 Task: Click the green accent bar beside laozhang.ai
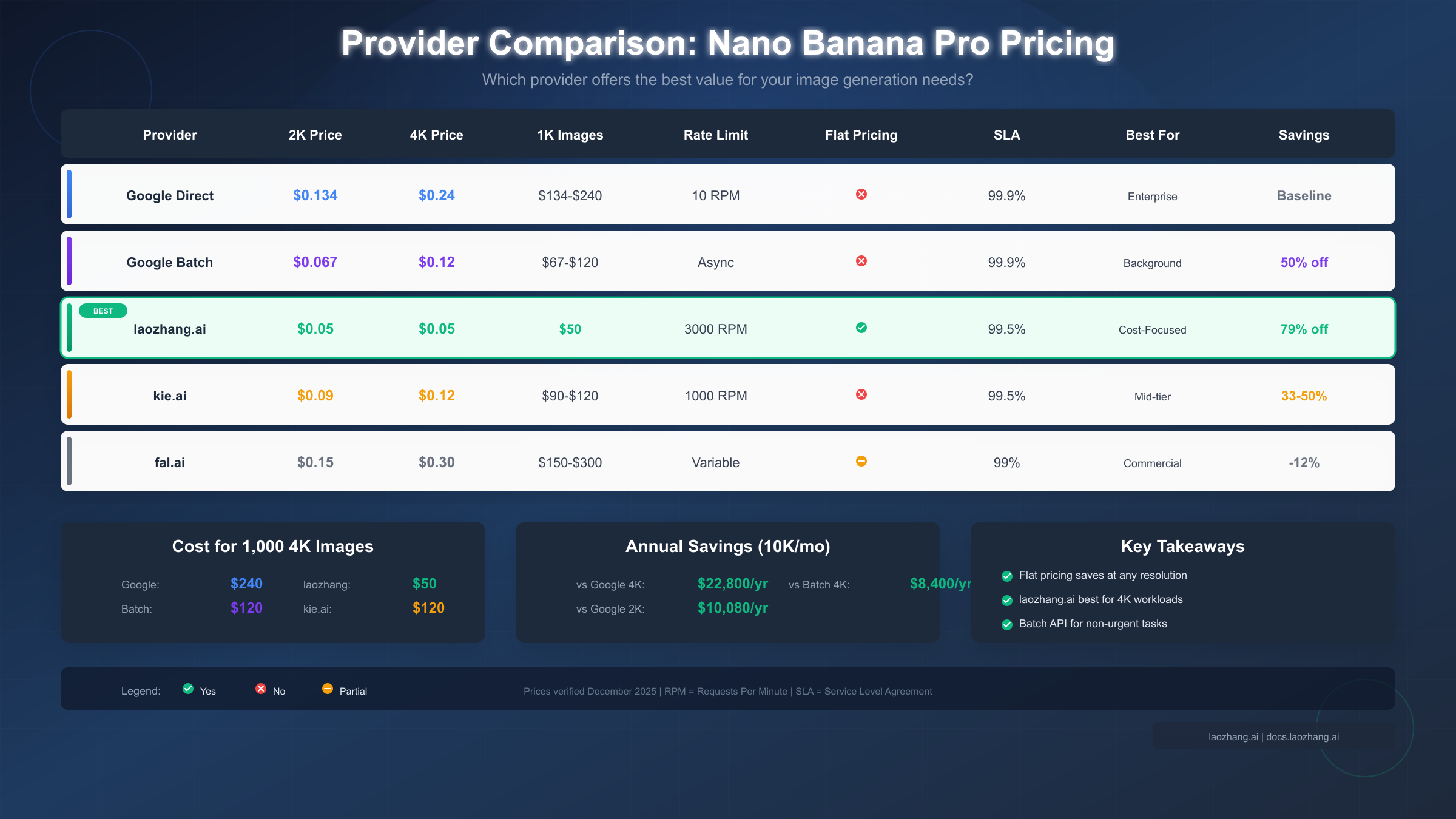69,328
